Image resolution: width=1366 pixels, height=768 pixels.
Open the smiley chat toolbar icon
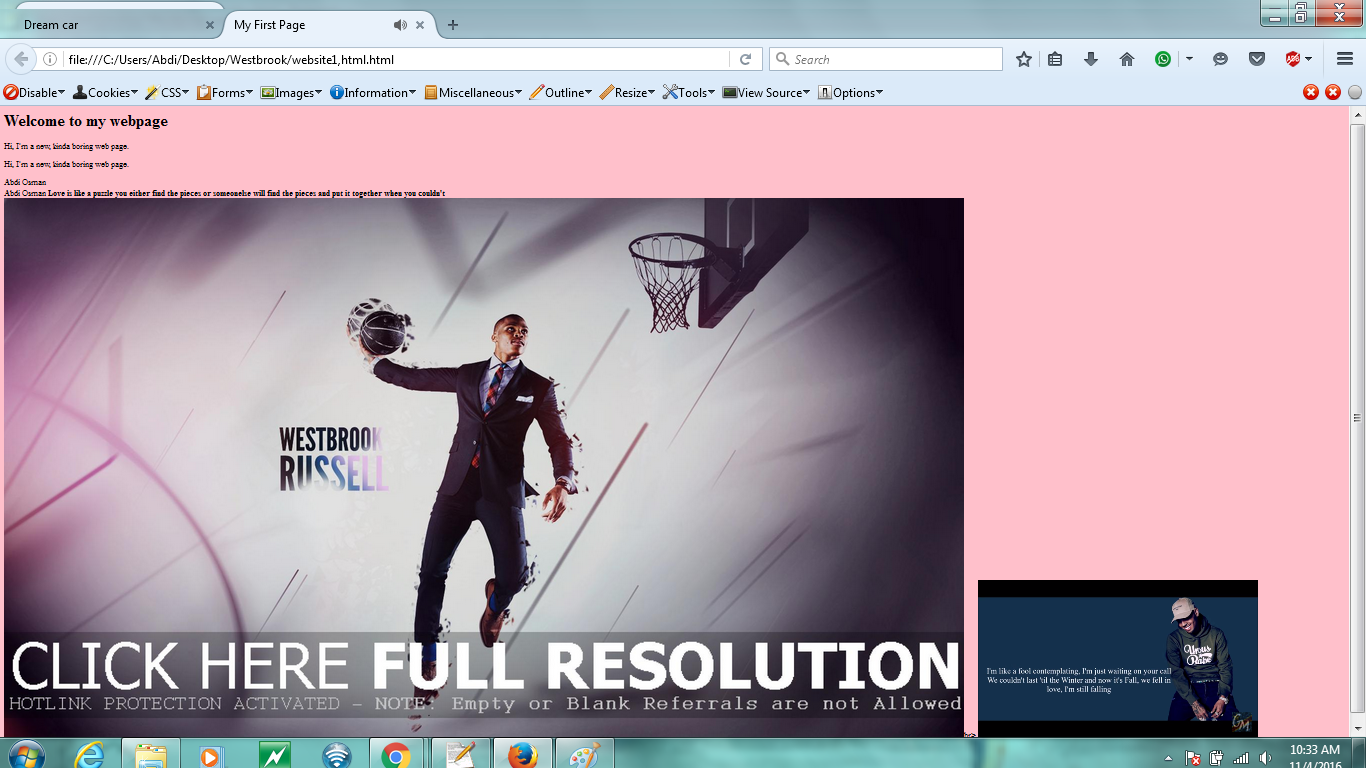1220,60
